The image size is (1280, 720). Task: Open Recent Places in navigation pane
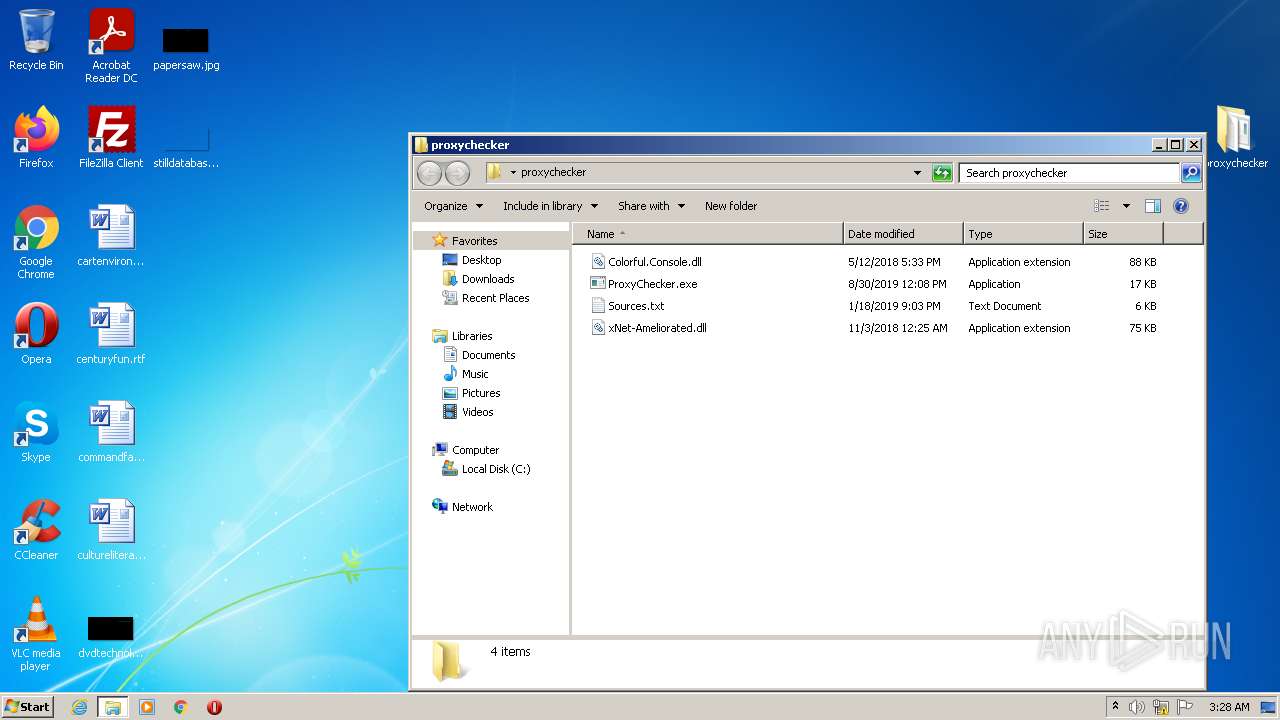click(x=495, y=298)
